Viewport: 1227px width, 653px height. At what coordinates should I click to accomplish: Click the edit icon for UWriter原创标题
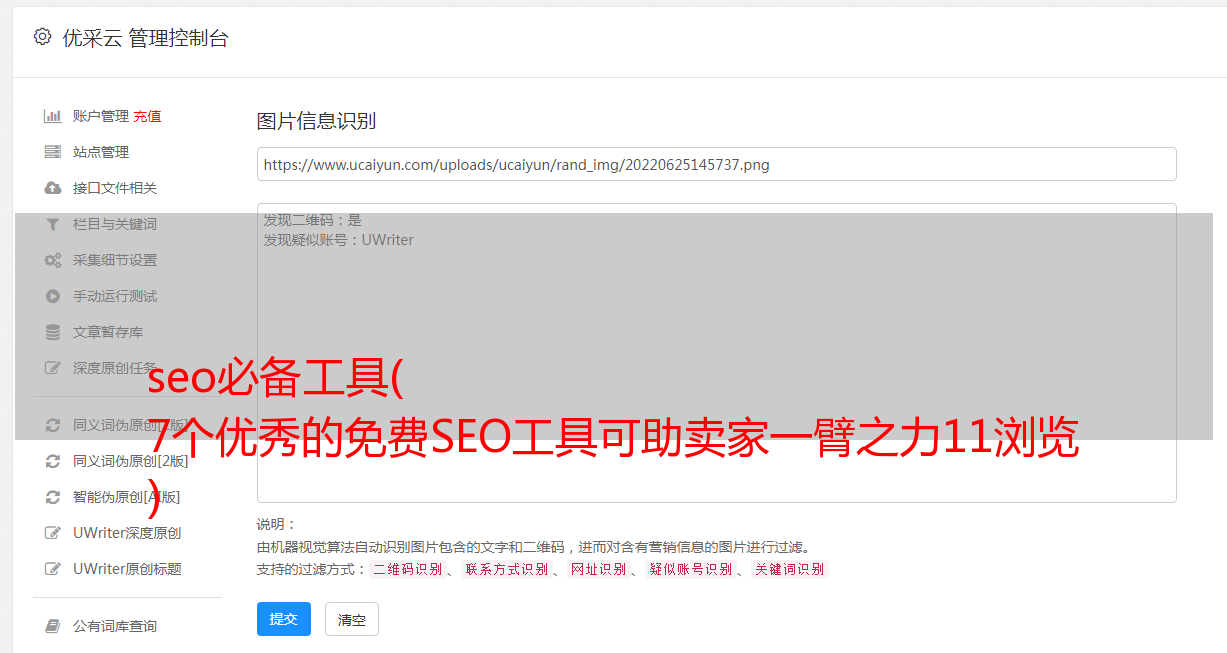click(x=53, y=569)
